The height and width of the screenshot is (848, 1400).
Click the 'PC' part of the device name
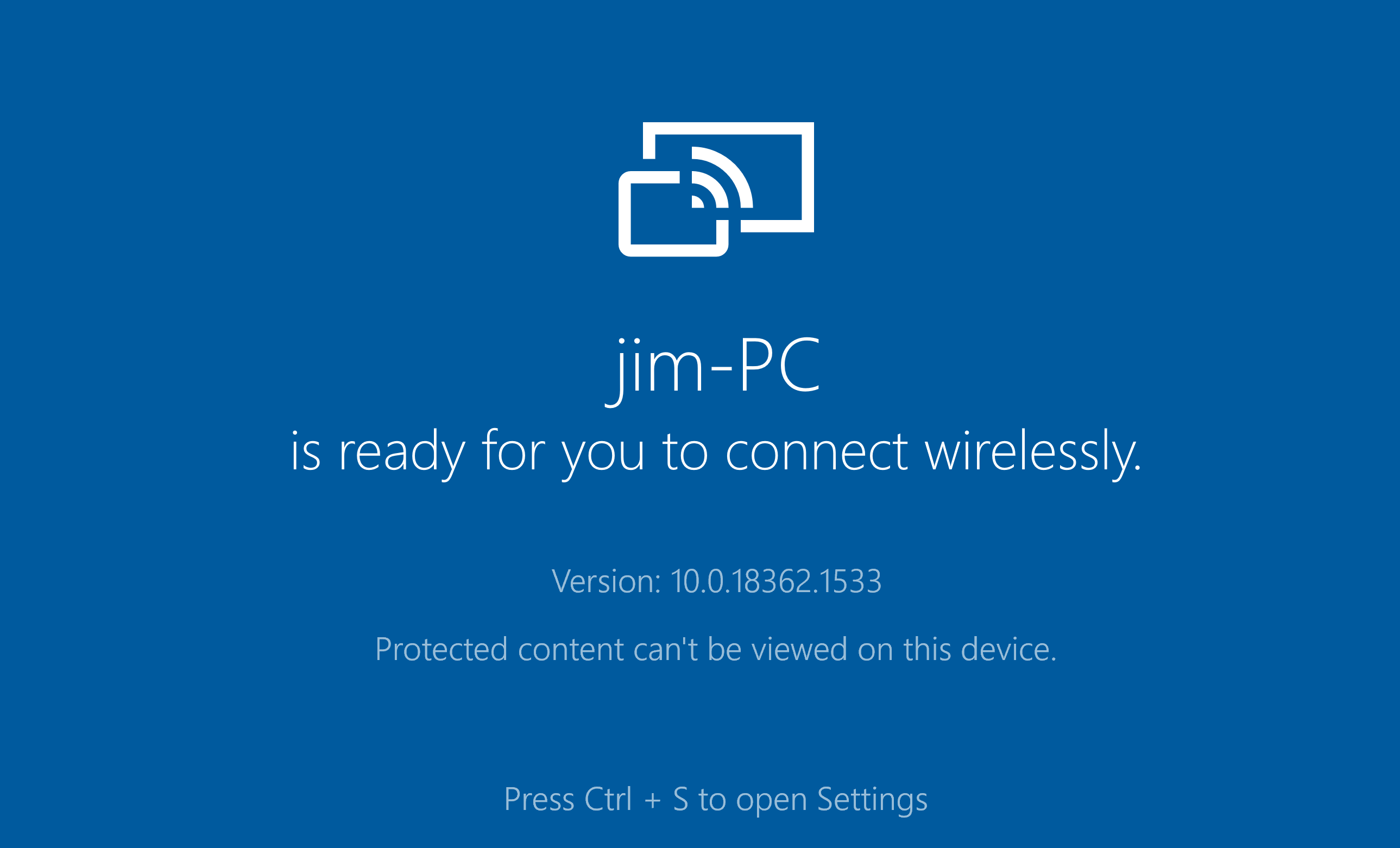pyautogui.click(x=779, y=365)
